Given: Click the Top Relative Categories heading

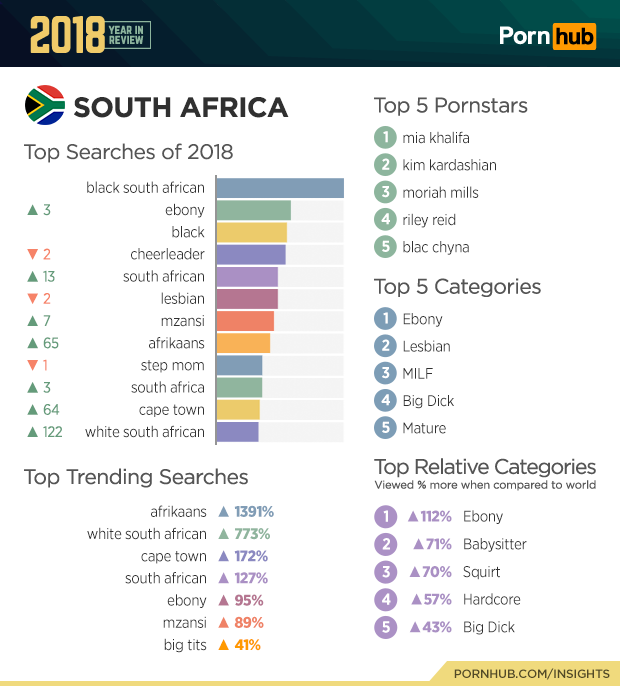Looking at the screenshot, I should [x=485, y=467].
